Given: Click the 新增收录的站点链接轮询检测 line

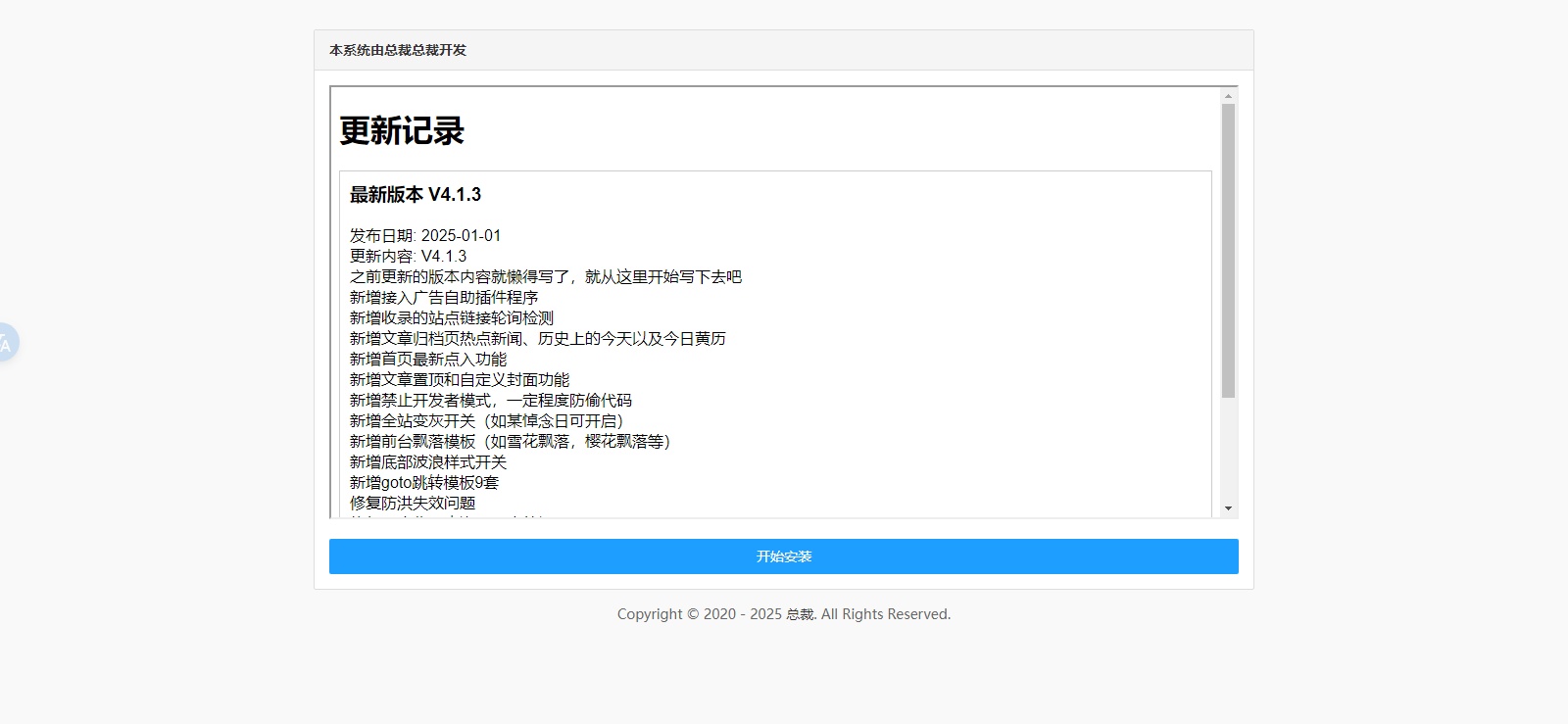Looking at the screenshot, I should (452, 317).
